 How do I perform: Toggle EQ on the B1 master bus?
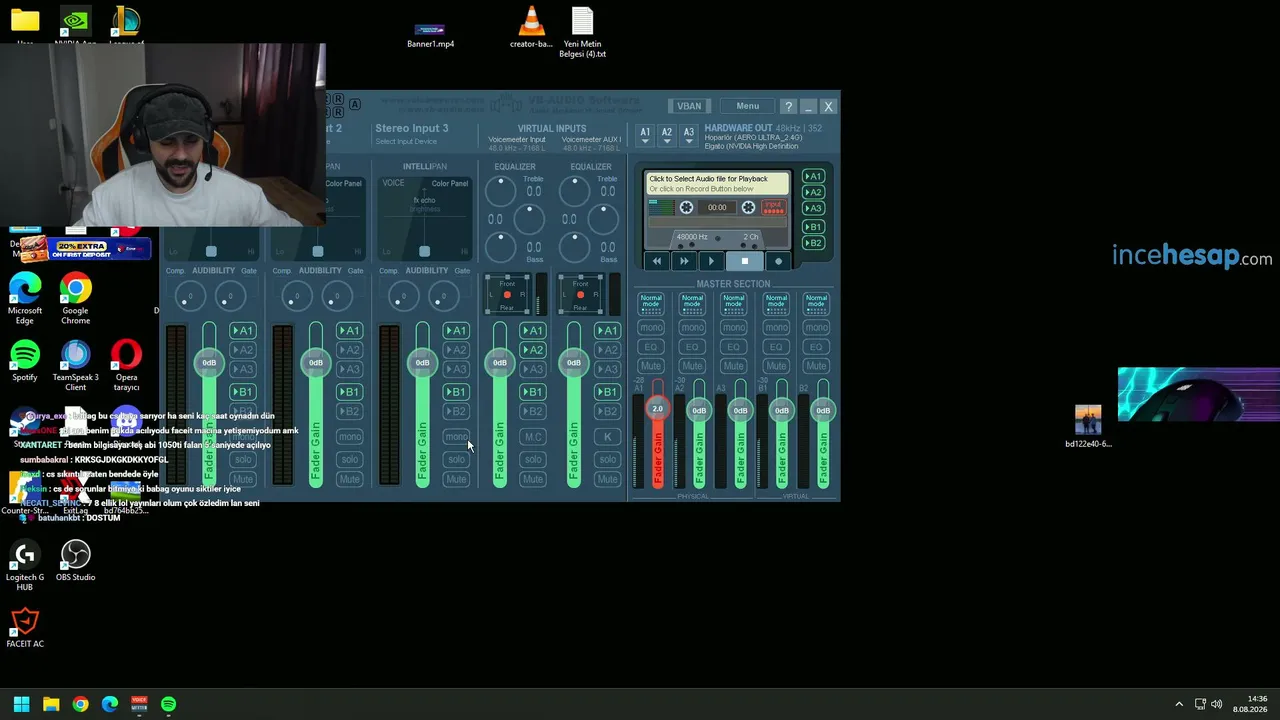(x=776, y=347)
